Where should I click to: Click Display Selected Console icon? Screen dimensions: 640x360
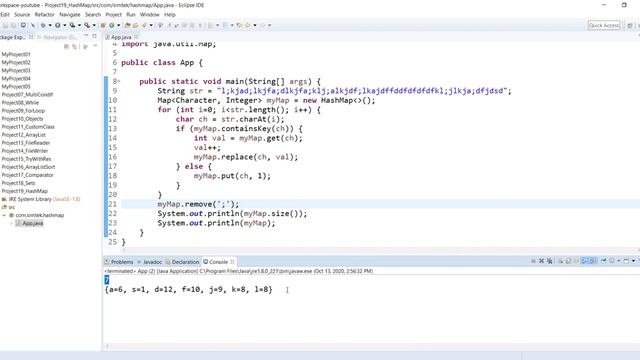tap(611, 261)
